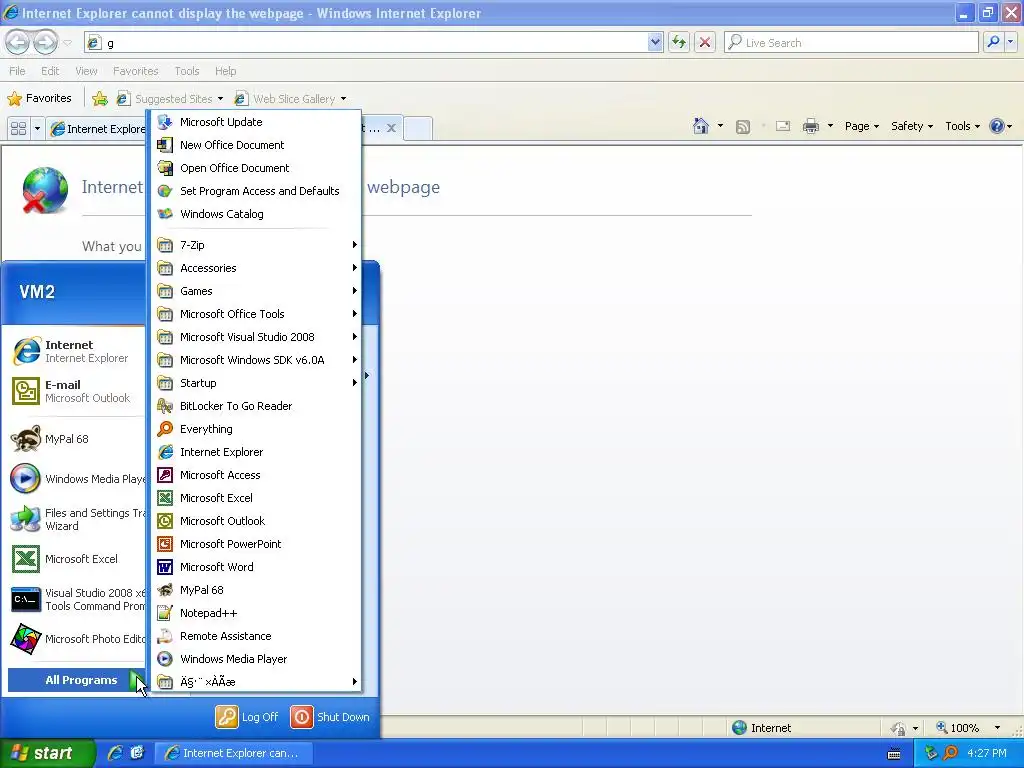Image resolution: width=1024 pixels, height=768 pixels.
Task: Open the Safety dropdown menu
Action: [912, 126]
